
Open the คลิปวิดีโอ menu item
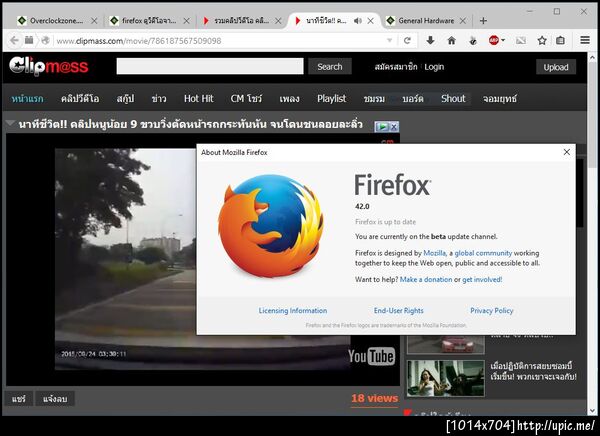click(80, 99)
